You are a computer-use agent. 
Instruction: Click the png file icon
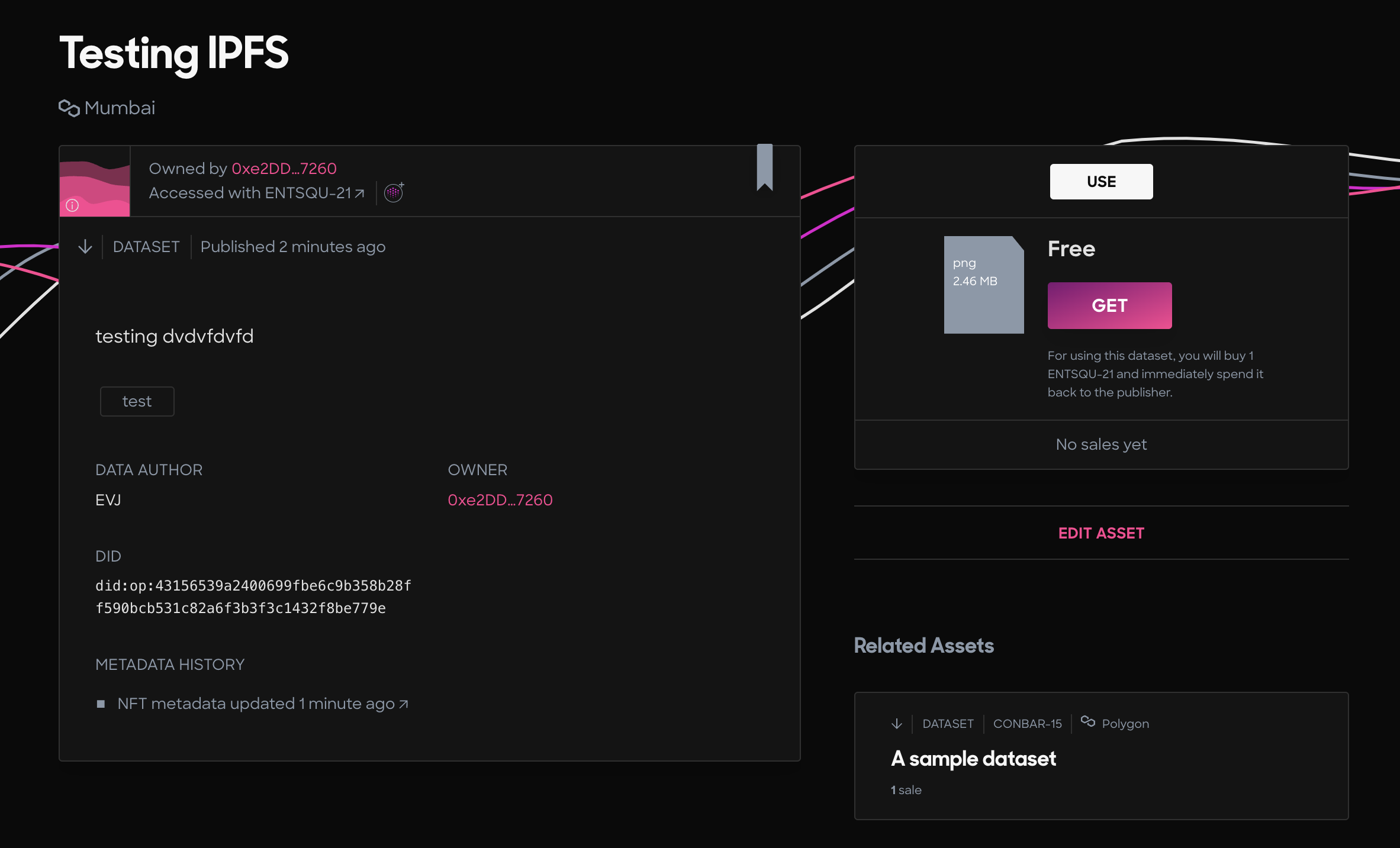[x=983, y=285]
